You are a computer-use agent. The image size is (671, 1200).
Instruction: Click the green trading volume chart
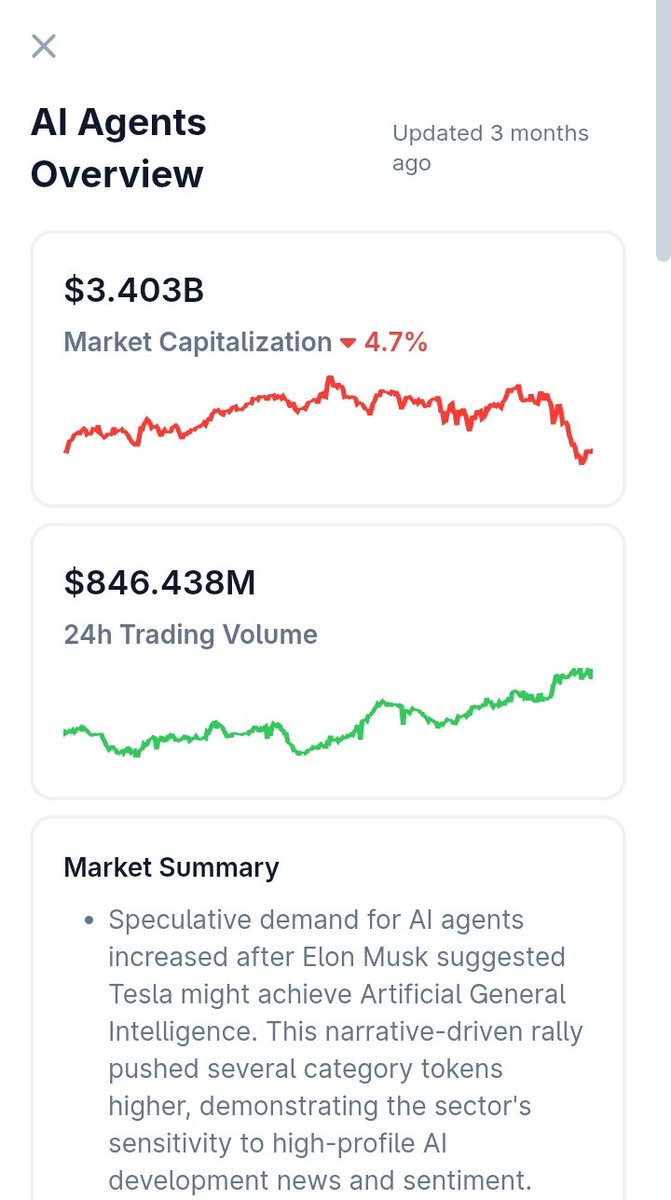coord(328,712)
